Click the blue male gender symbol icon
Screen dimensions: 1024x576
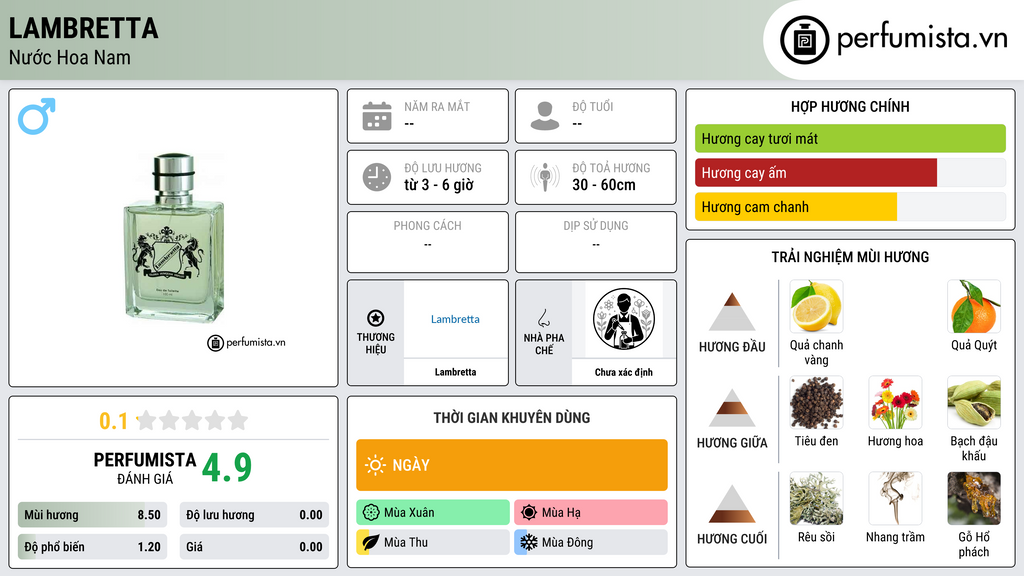point(37,116)
